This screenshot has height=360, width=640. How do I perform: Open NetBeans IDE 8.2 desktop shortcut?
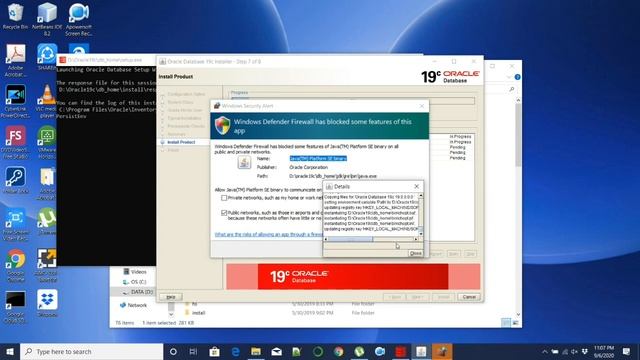click(47, 19)
